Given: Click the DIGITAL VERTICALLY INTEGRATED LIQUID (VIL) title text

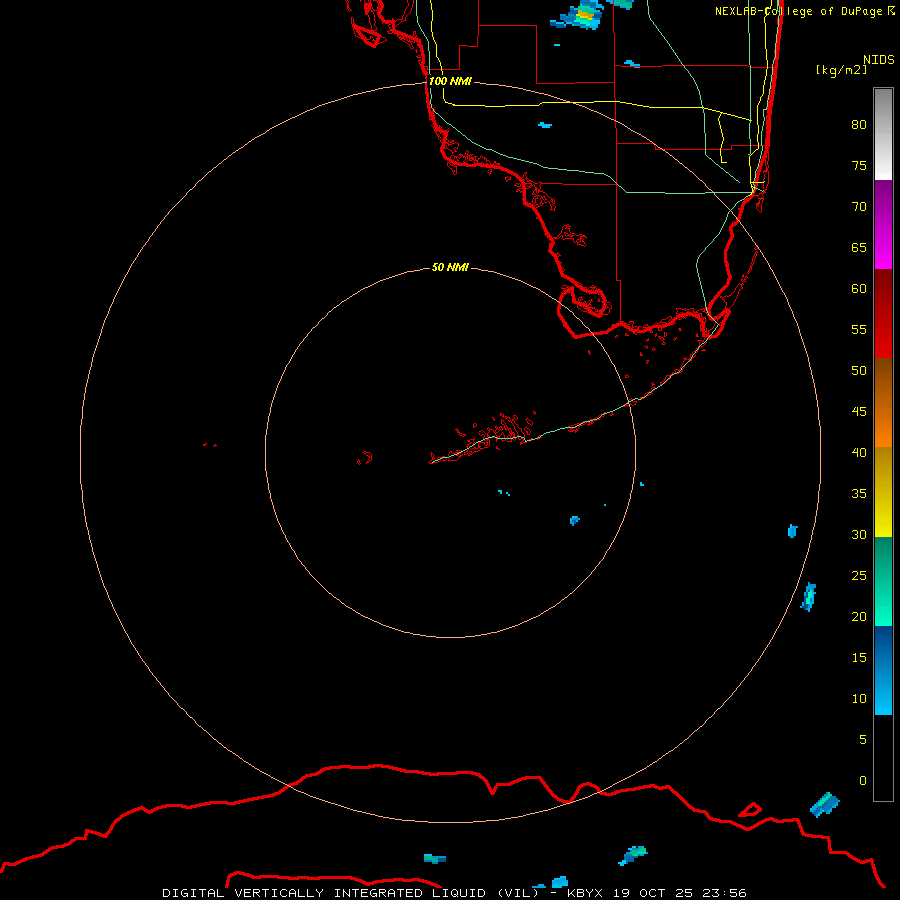Looking at the screenshot, I should (351, 893).
